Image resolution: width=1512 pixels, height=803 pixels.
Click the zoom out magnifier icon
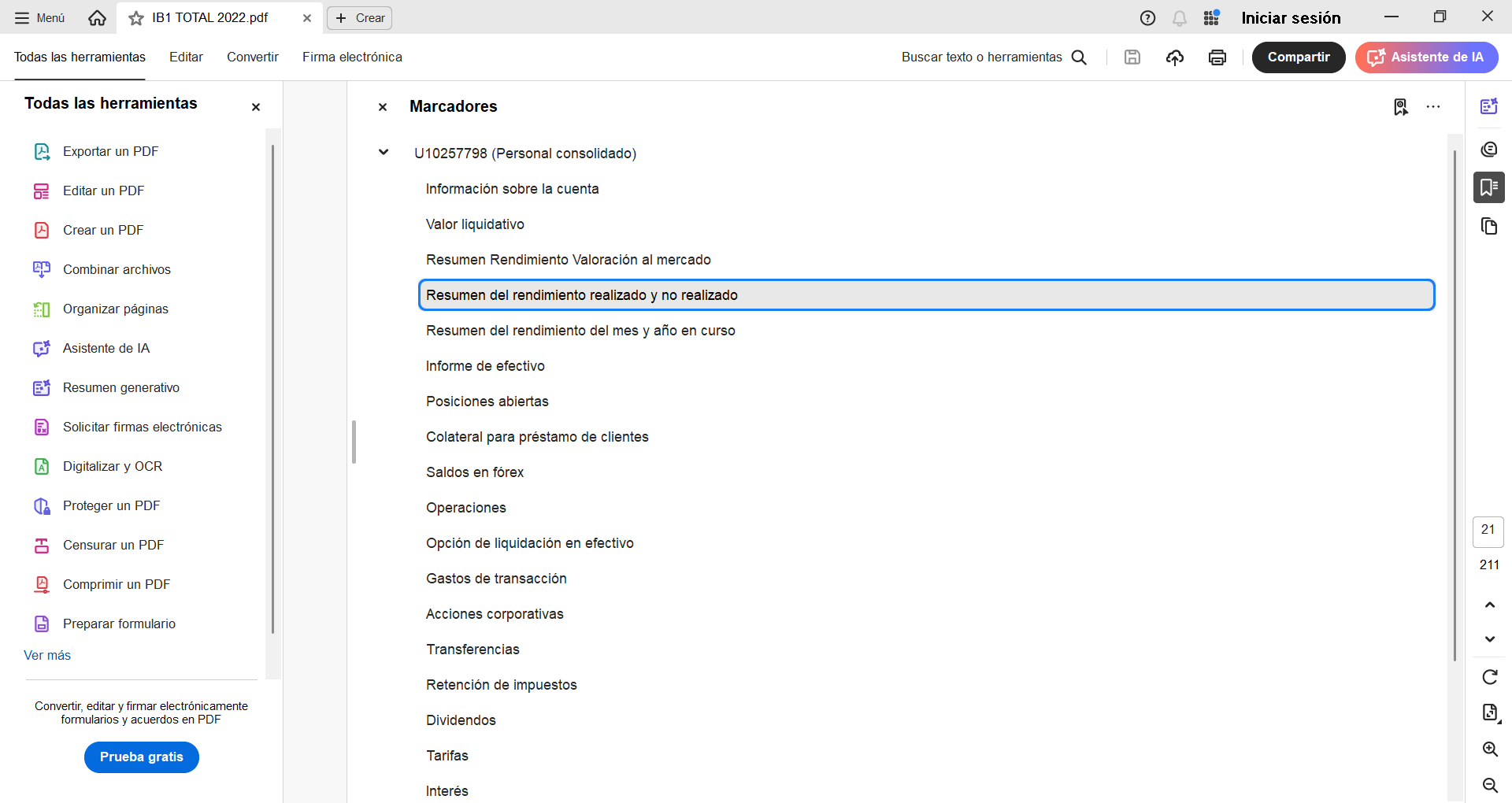coord(1490,786)
